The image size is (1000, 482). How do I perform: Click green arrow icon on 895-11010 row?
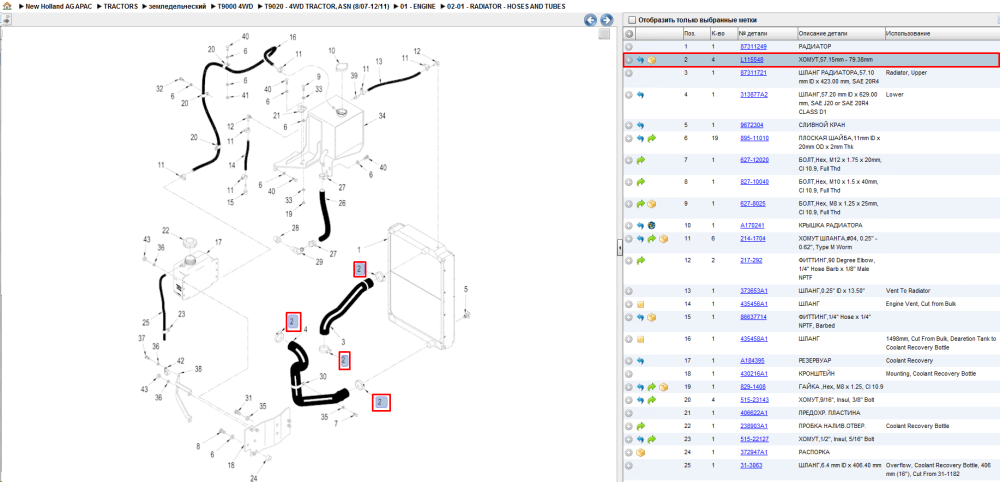tap(652, 138)
